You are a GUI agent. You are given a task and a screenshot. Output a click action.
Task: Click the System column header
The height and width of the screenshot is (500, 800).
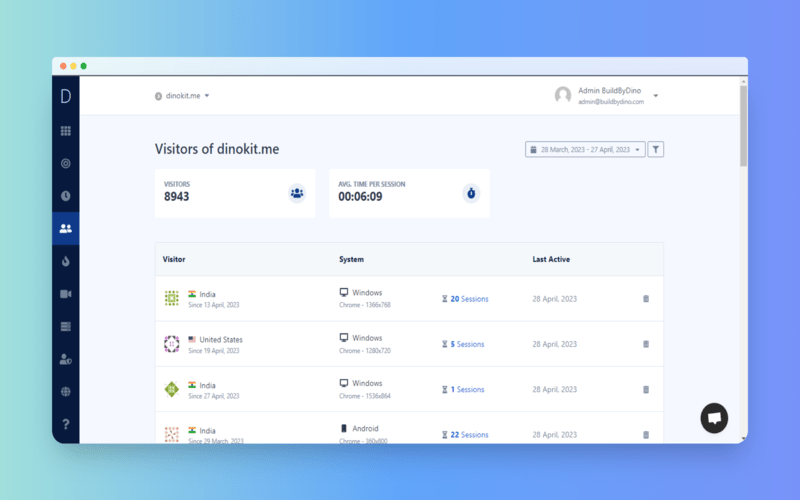[x=352, y=259]
